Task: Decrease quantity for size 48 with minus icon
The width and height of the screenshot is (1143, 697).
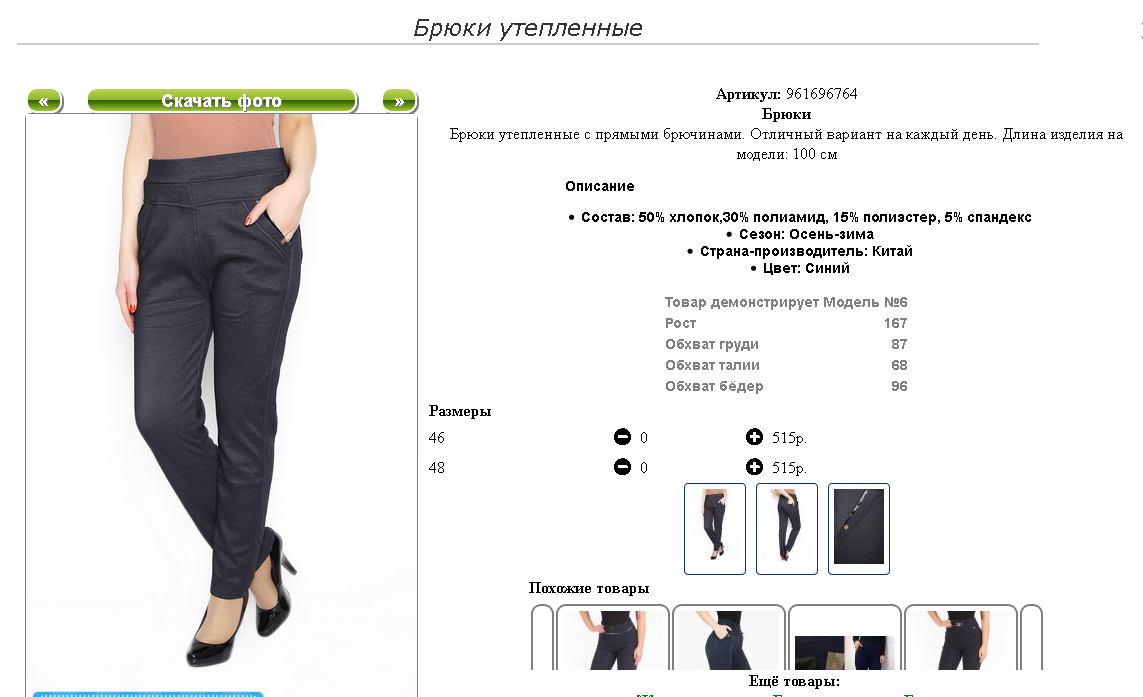Action: (x=622, y=467)
